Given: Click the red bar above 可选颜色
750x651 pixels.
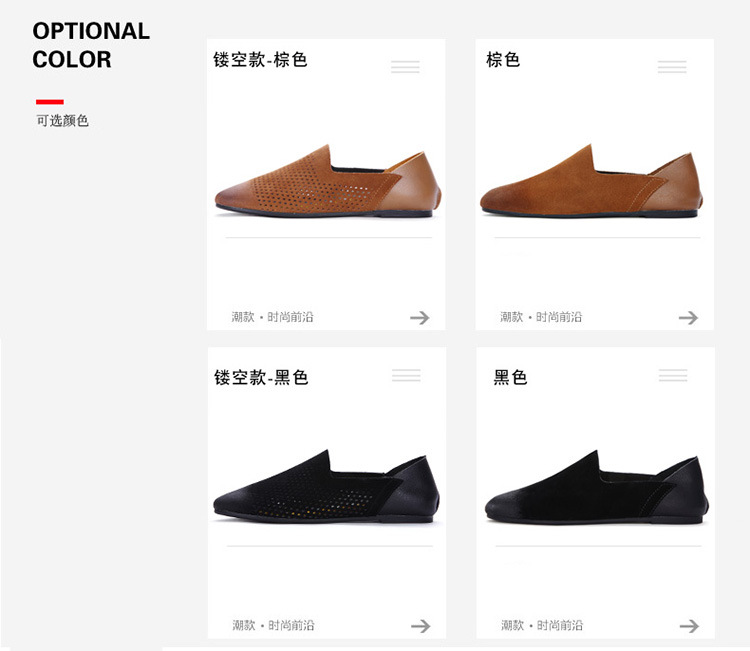Looking at the screenshot, I should pyautogui.click(x=50, y=101).
